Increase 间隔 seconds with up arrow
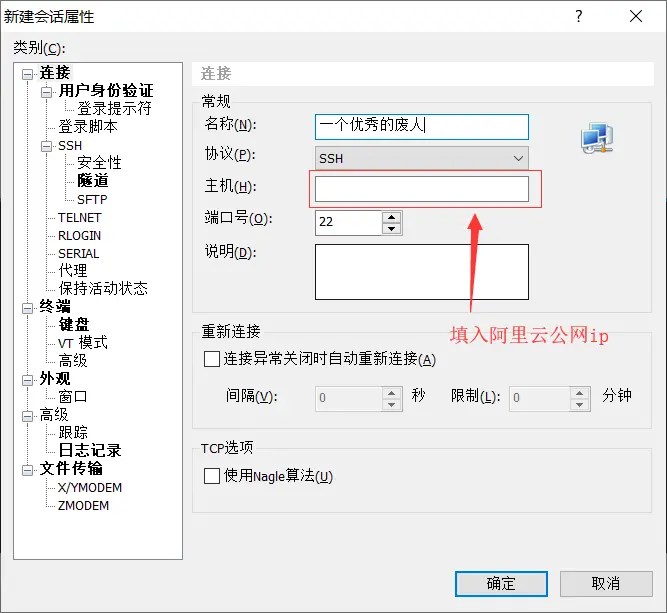 [391, 393]
